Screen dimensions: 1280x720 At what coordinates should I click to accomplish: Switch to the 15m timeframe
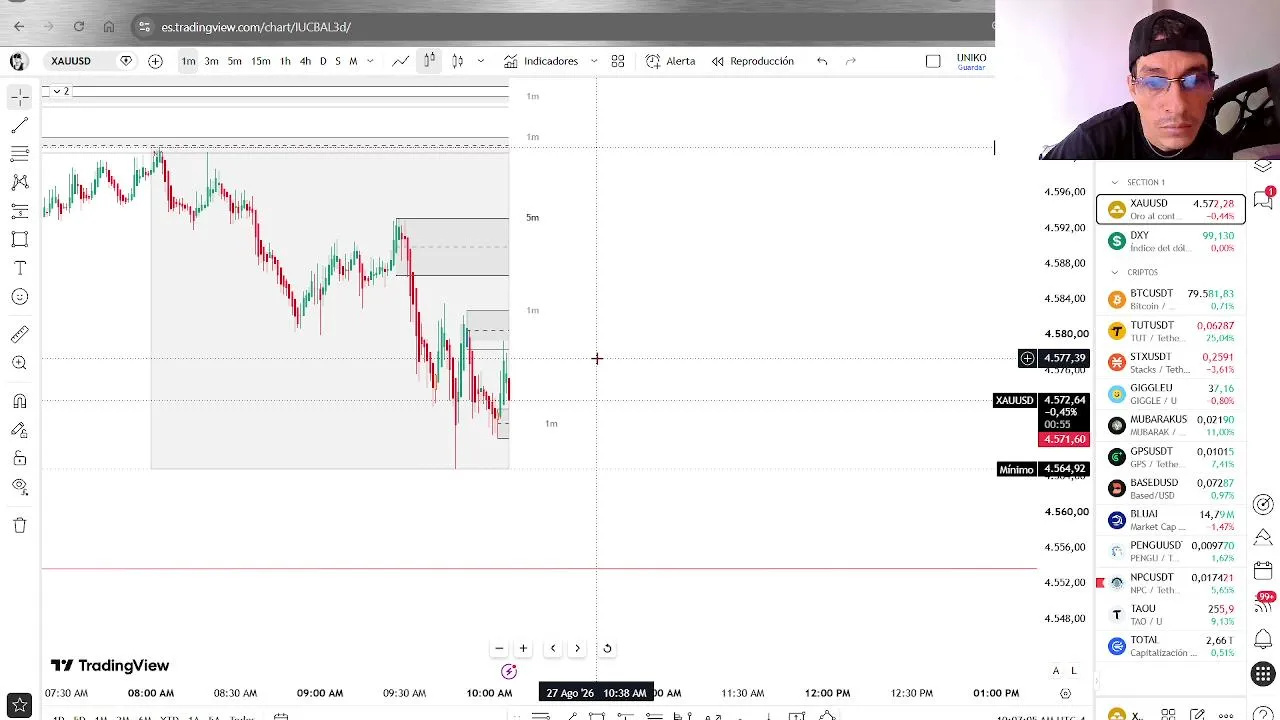pyautogui.click(x=260, y=61)
